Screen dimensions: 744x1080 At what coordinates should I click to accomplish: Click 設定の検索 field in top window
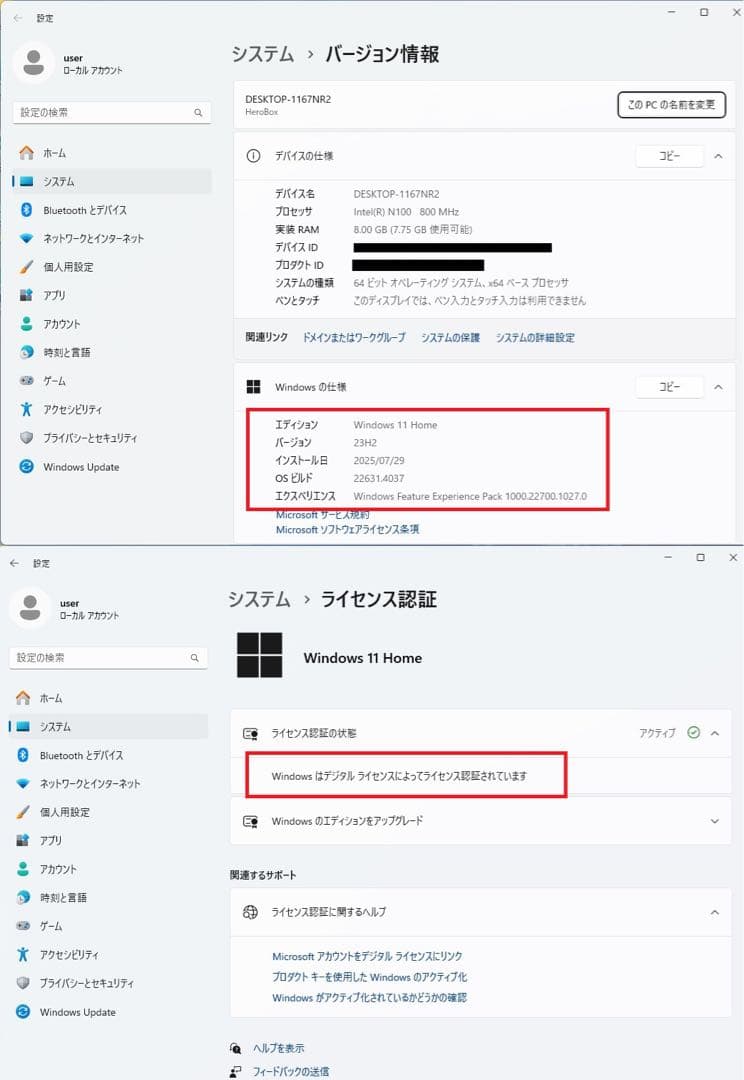coord(112,112)
